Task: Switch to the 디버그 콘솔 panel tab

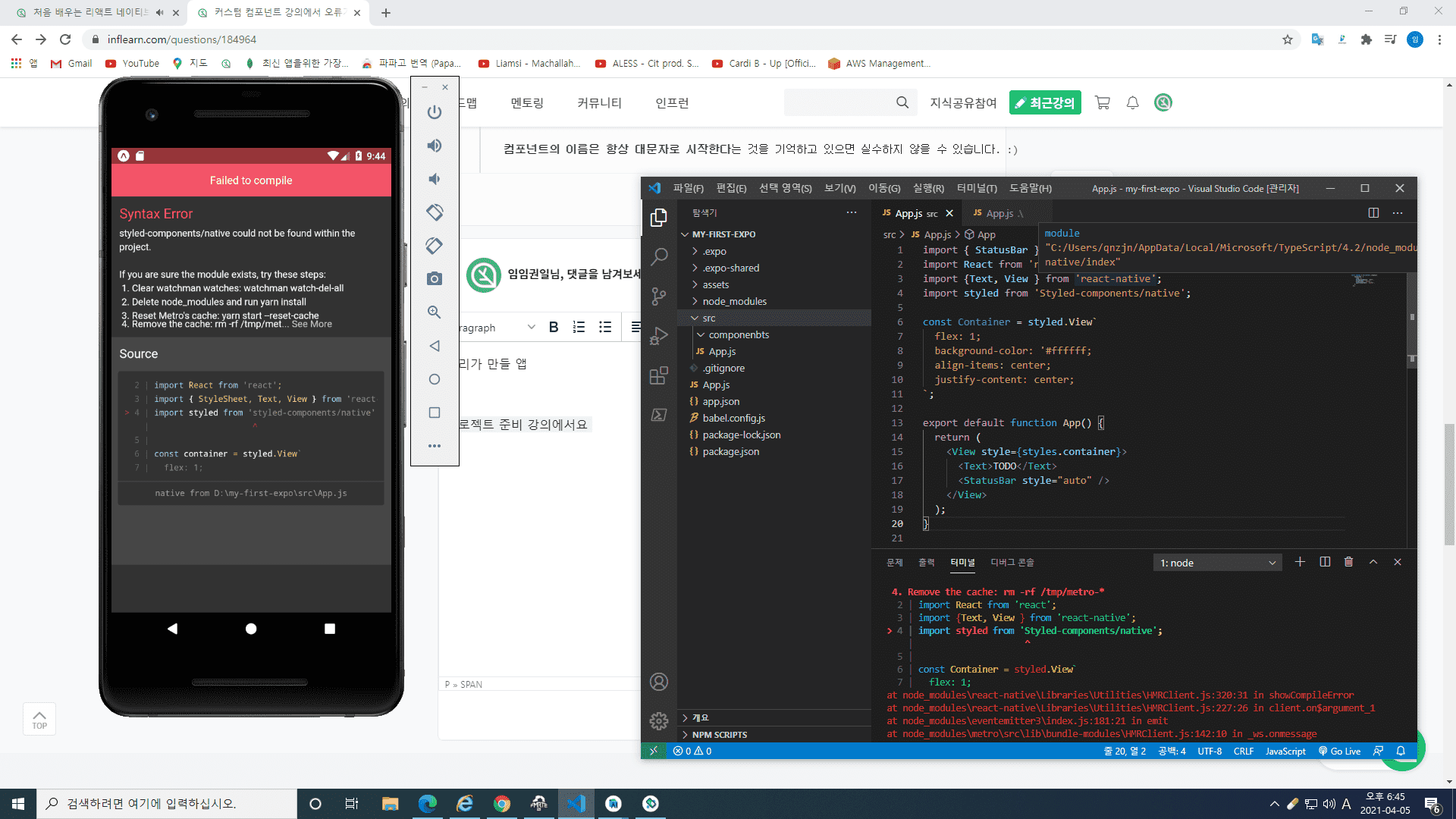Action: (1012, 563)
